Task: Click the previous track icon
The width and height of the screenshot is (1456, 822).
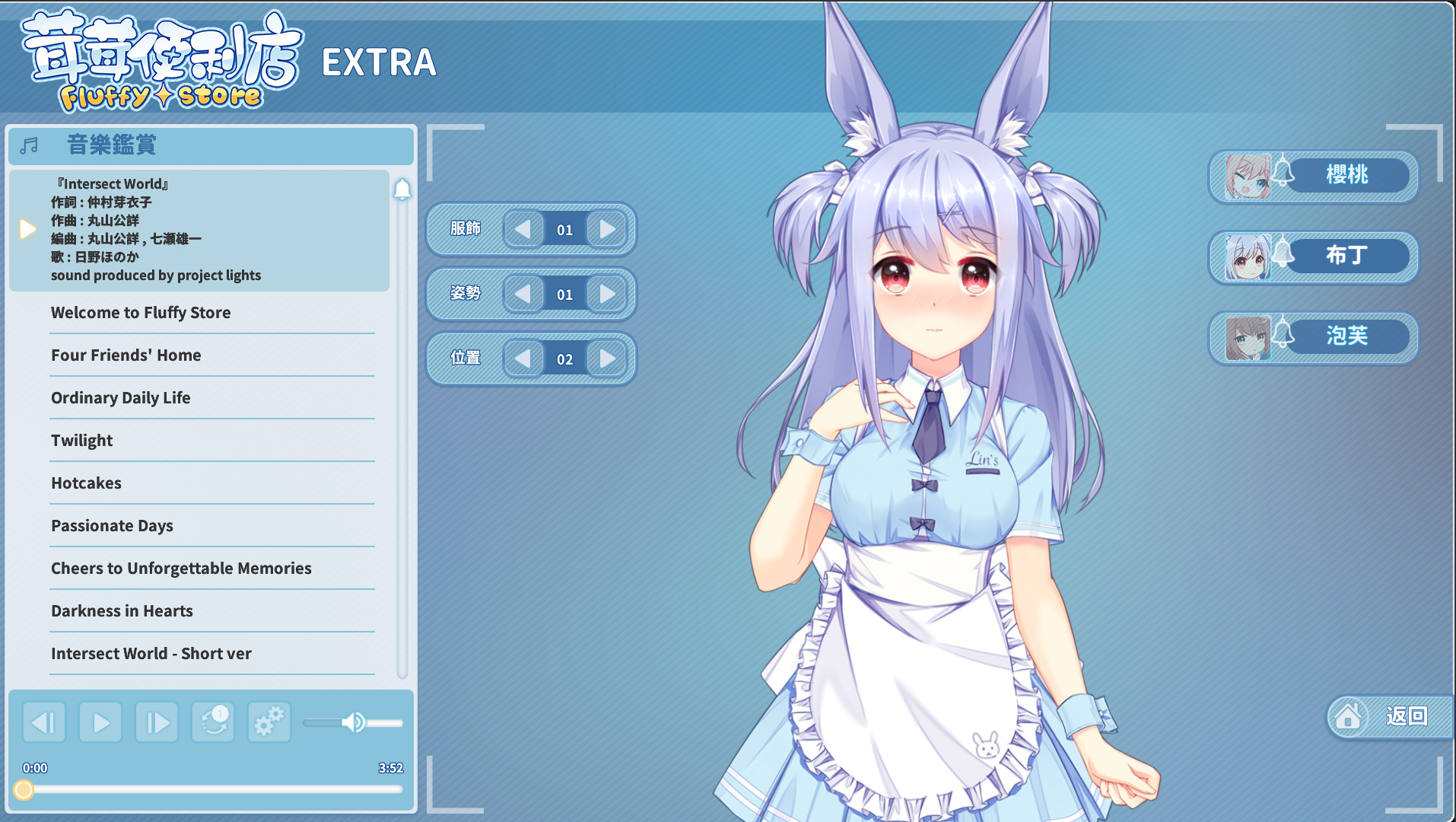Action: click(43, 722)
